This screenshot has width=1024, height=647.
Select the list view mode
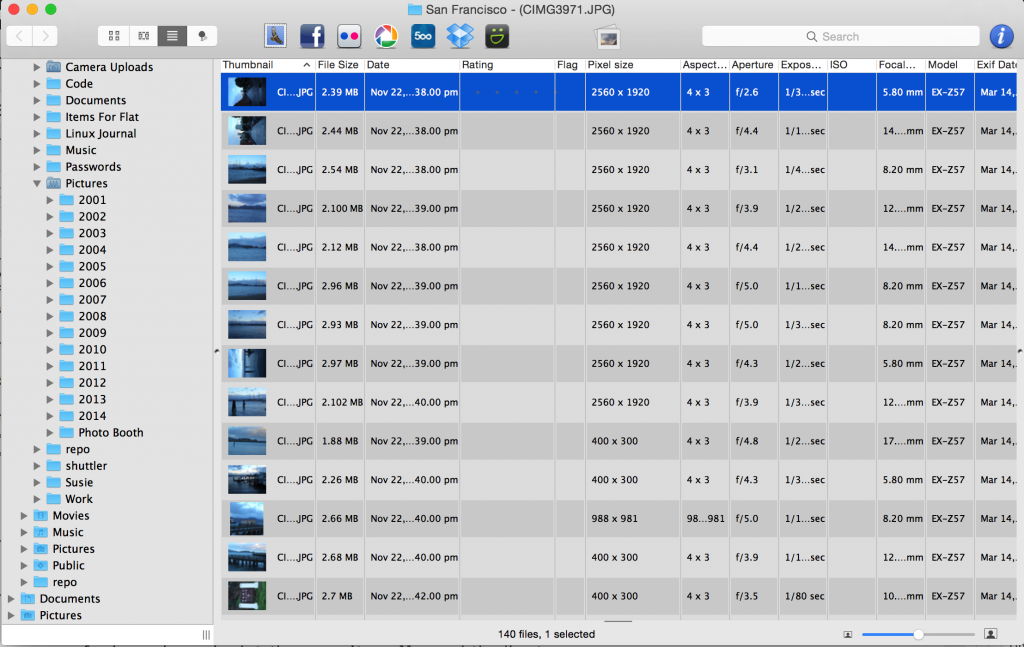click(172, 36)
